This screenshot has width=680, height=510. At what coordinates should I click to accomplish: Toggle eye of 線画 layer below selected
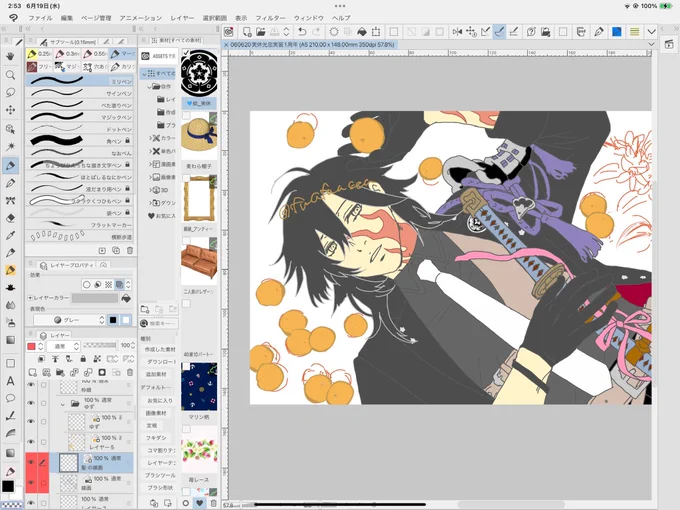[31, 483]
